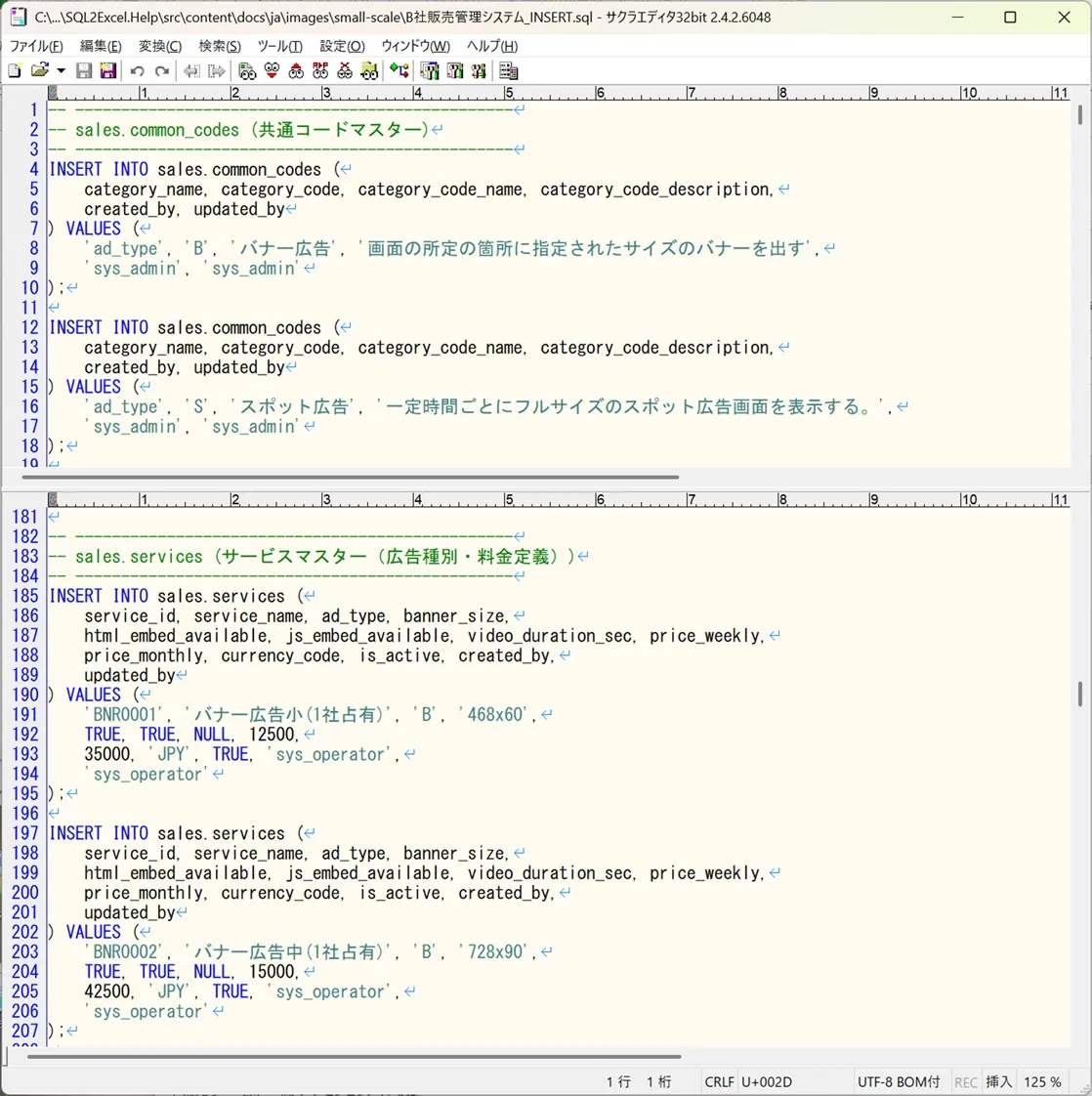
Task: Click line number 197 in lower pane
Action: point(25,833)
